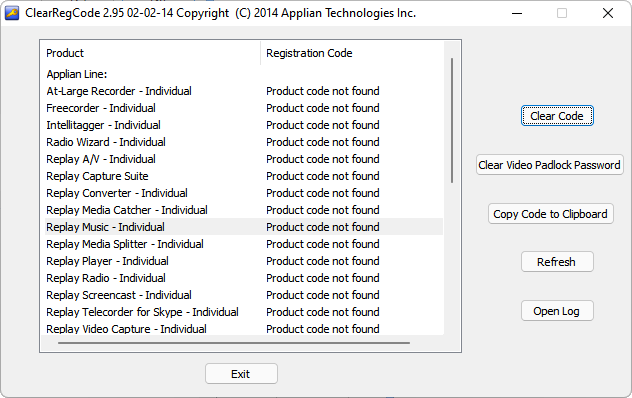The width and height of the screenshot is (632, 398).
Task: Click Clear Video Padlock Password button
Action: coord(549,165)
